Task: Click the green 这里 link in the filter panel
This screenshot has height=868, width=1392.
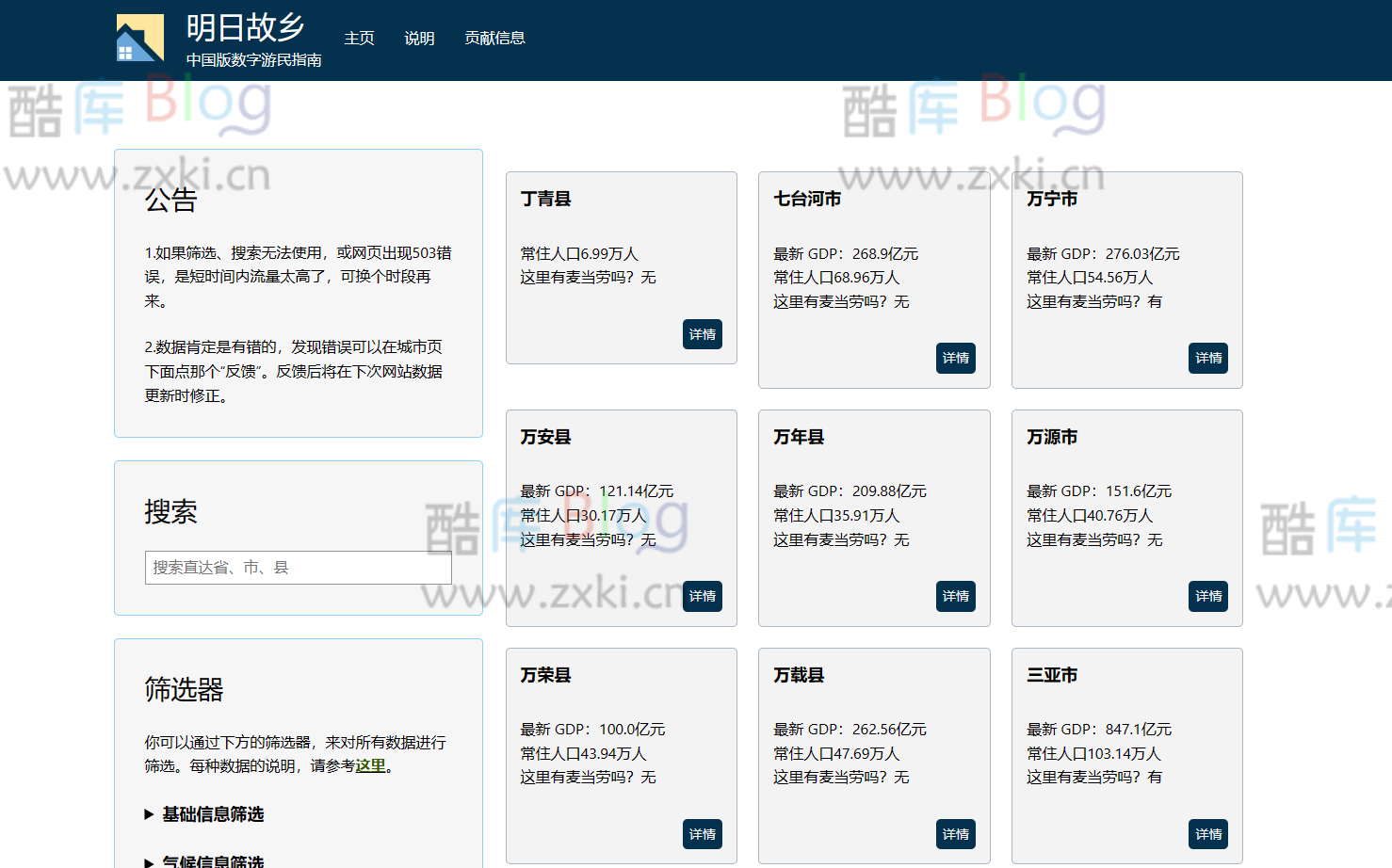Action: tap(369, 765)
